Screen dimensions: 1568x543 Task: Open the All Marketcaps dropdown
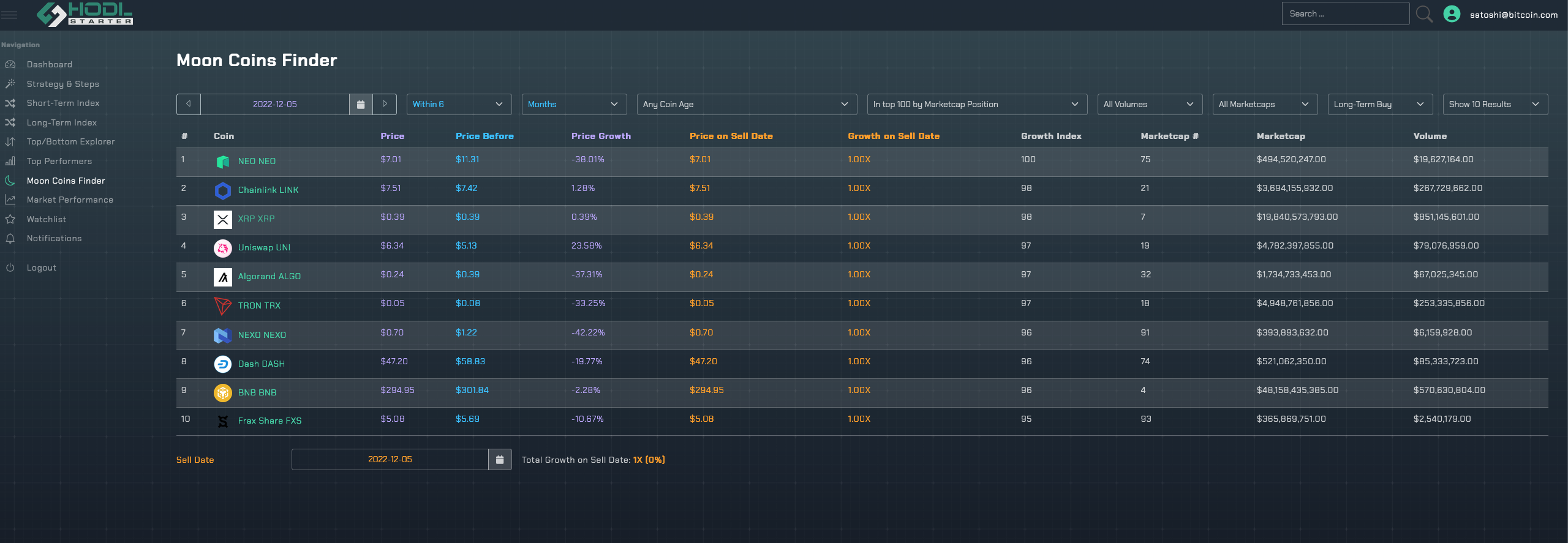coord(1265,104)
